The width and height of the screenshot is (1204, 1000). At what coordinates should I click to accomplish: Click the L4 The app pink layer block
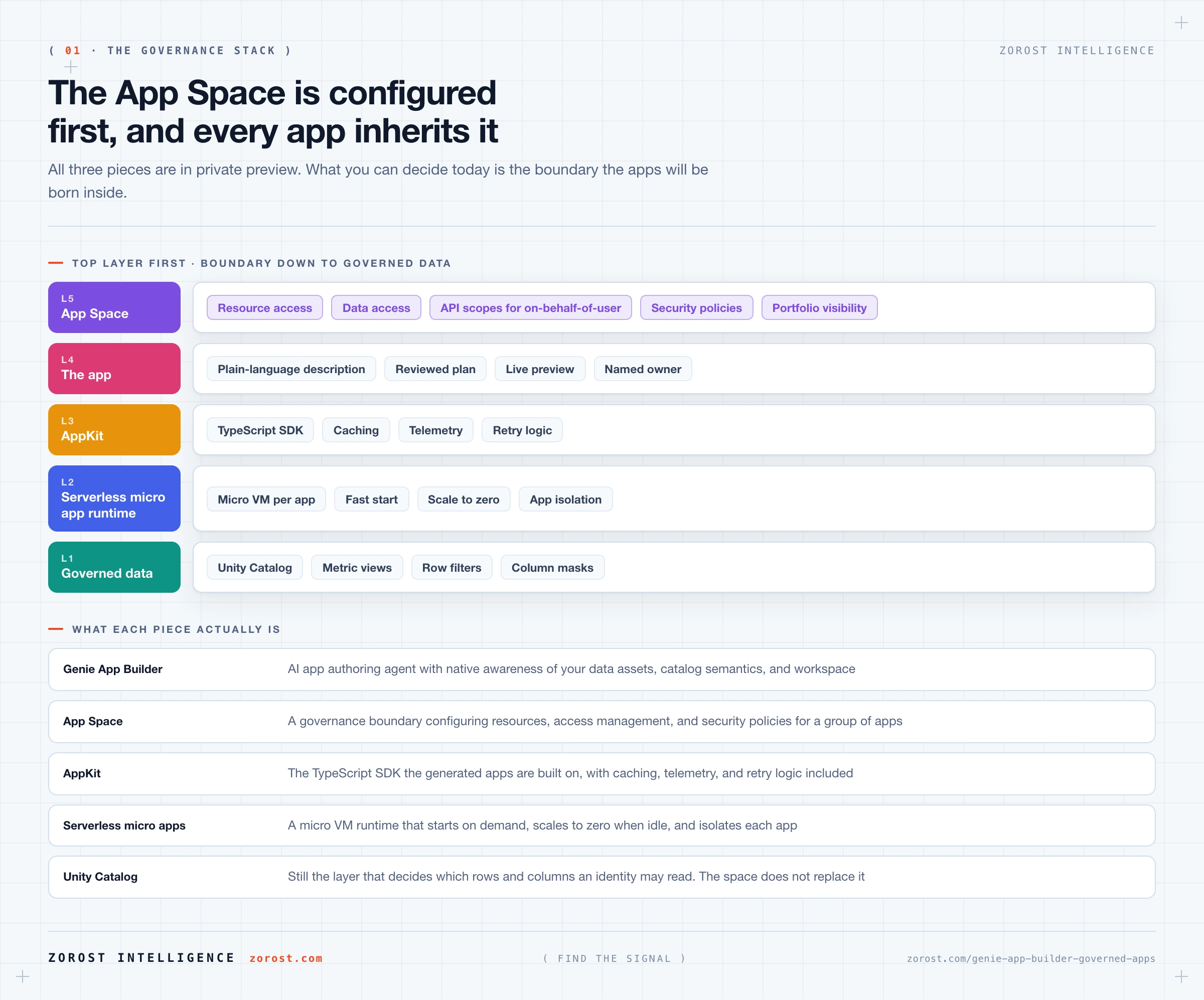(114, 369)
